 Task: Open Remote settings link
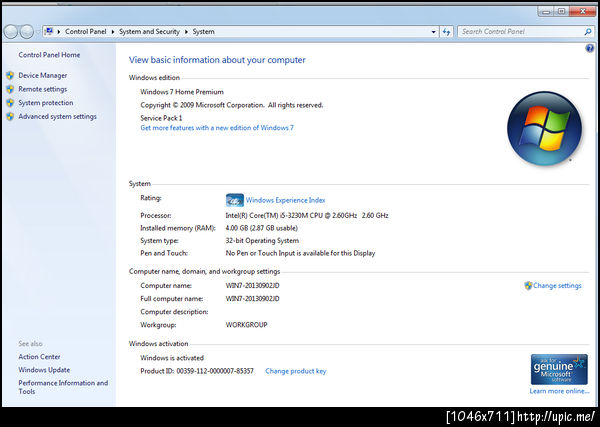(43, 90)
